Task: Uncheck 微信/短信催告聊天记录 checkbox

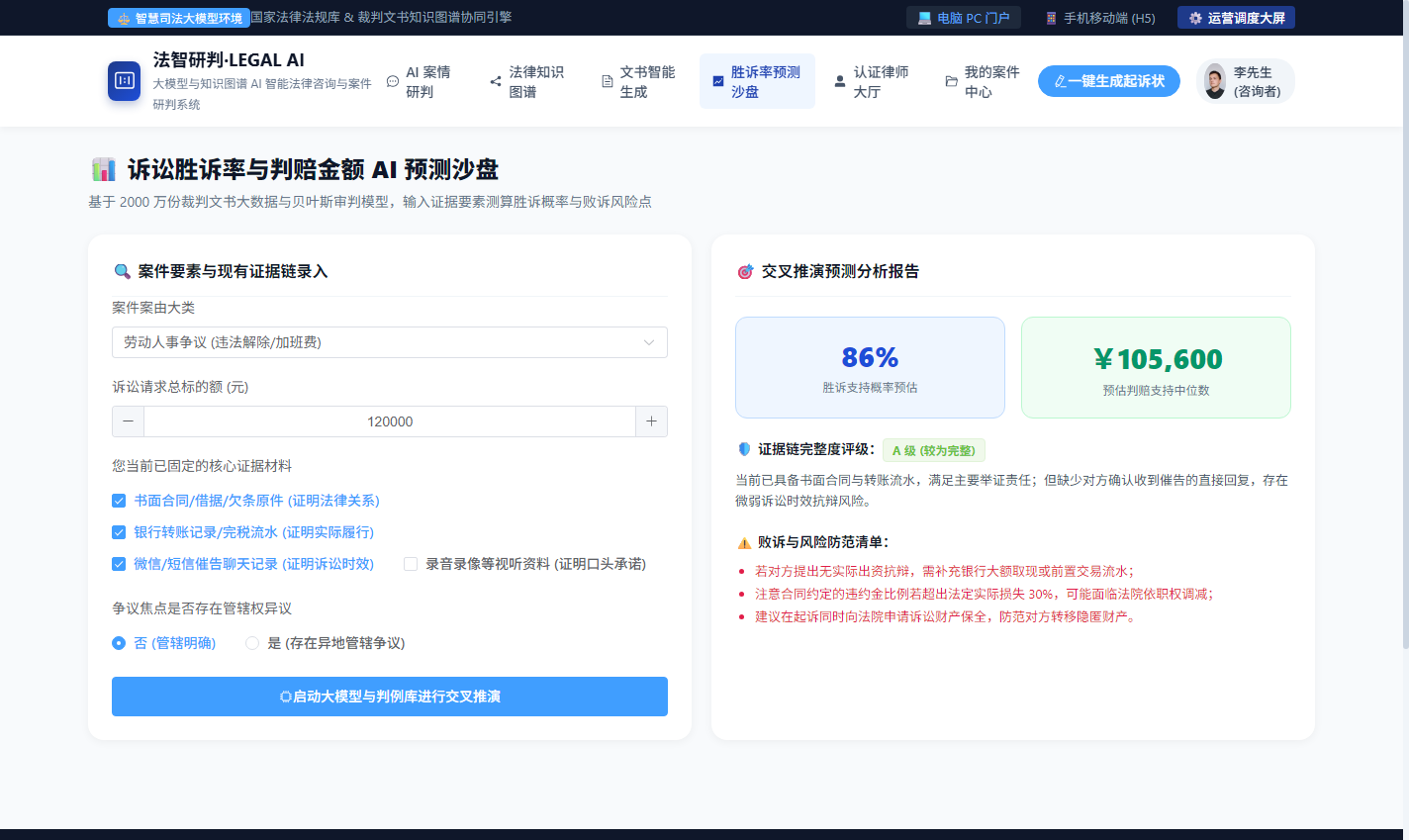Action: [119, 564]
